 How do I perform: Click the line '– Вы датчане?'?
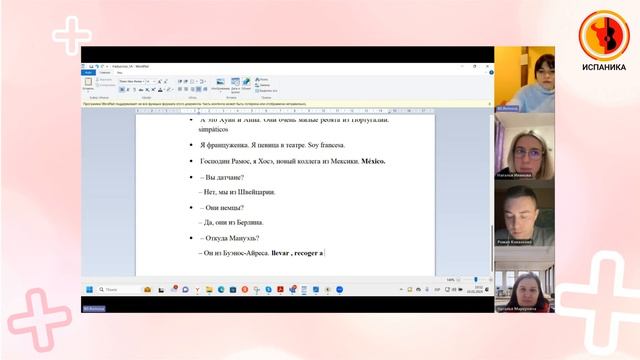(222, 178)
